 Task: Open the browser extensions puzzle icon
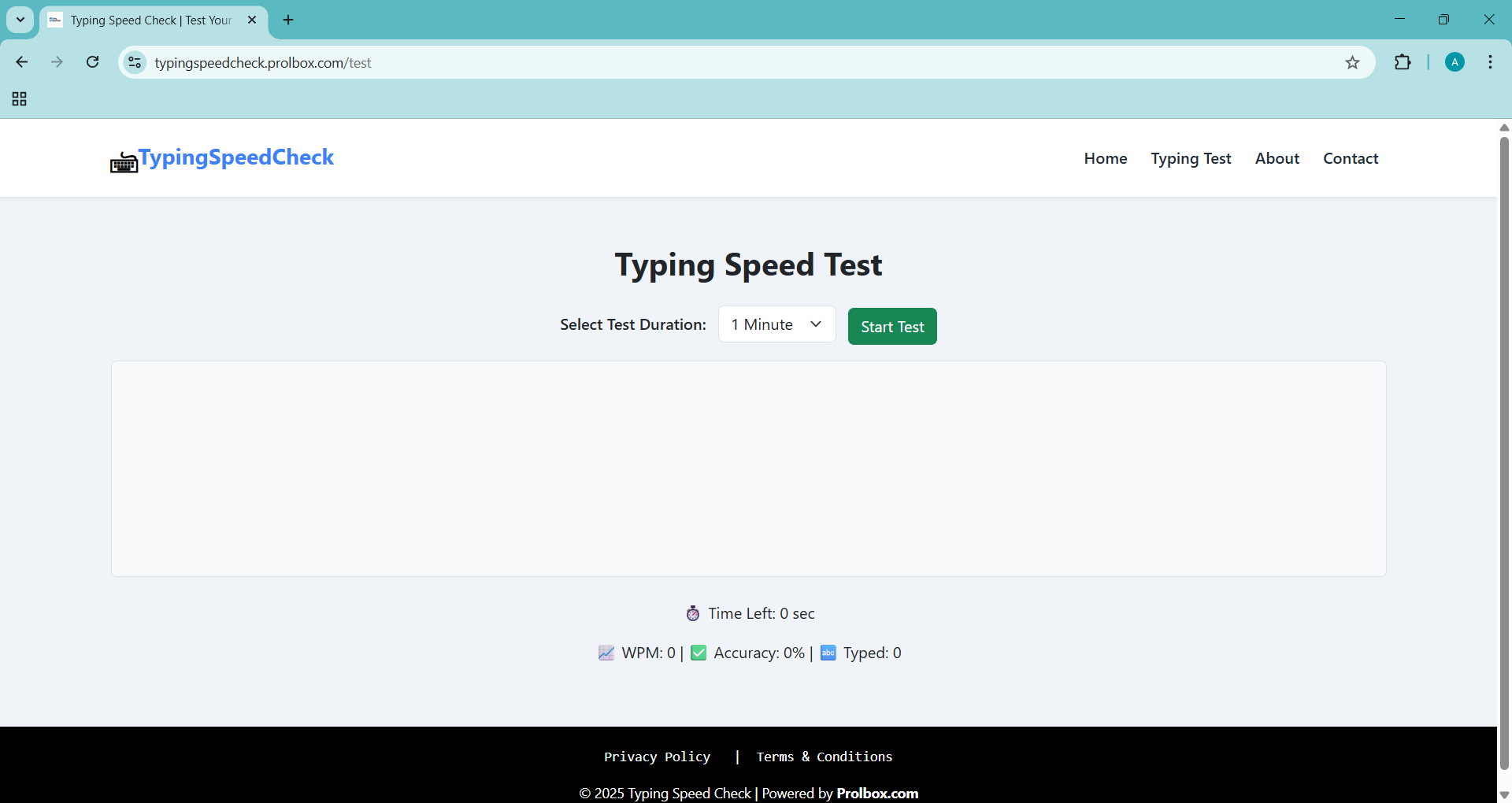[1403, 62]
